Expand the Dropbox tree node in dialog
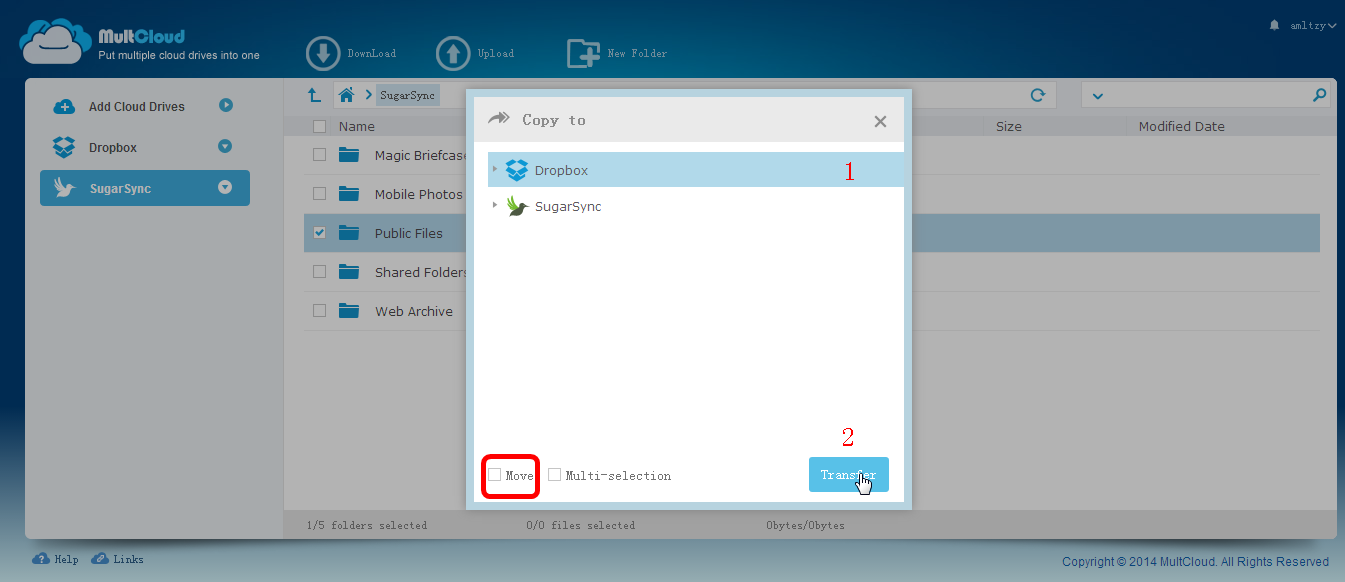Image resolution: width=1345 pixels, height=582 pixels. [x=494, y=169]
